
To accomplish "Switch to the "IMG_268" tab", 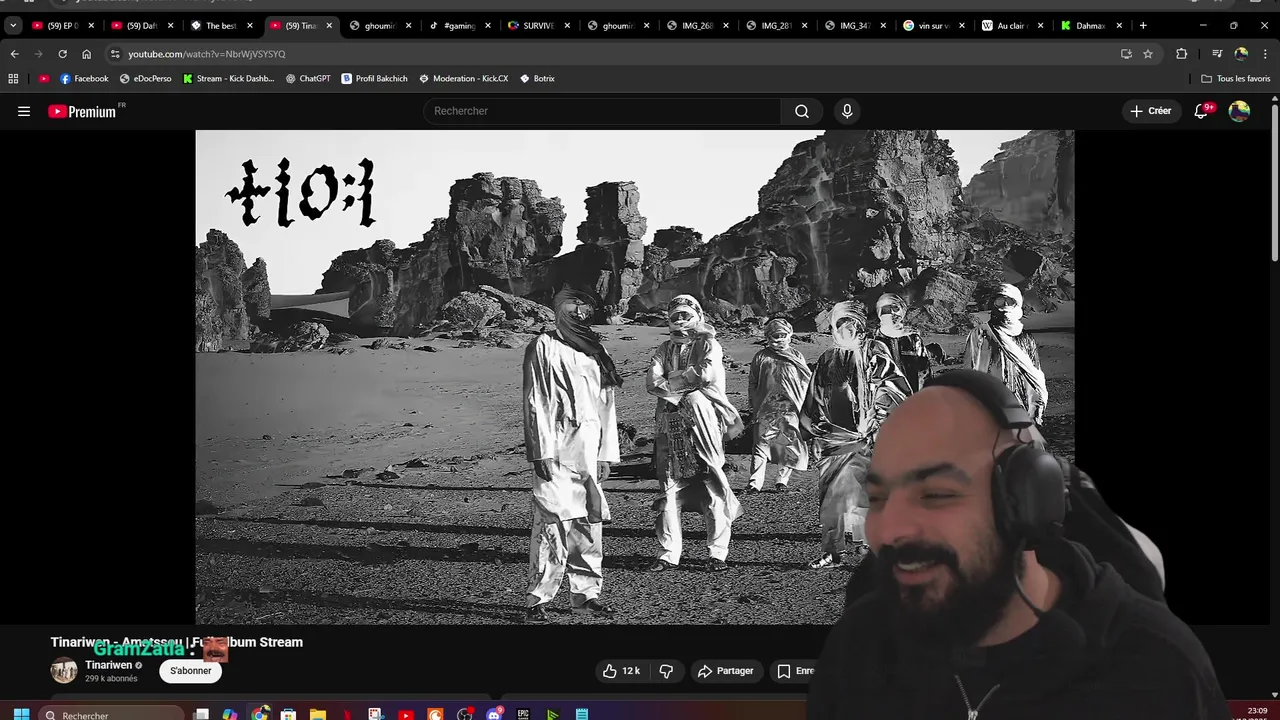I will pos(697,26).
